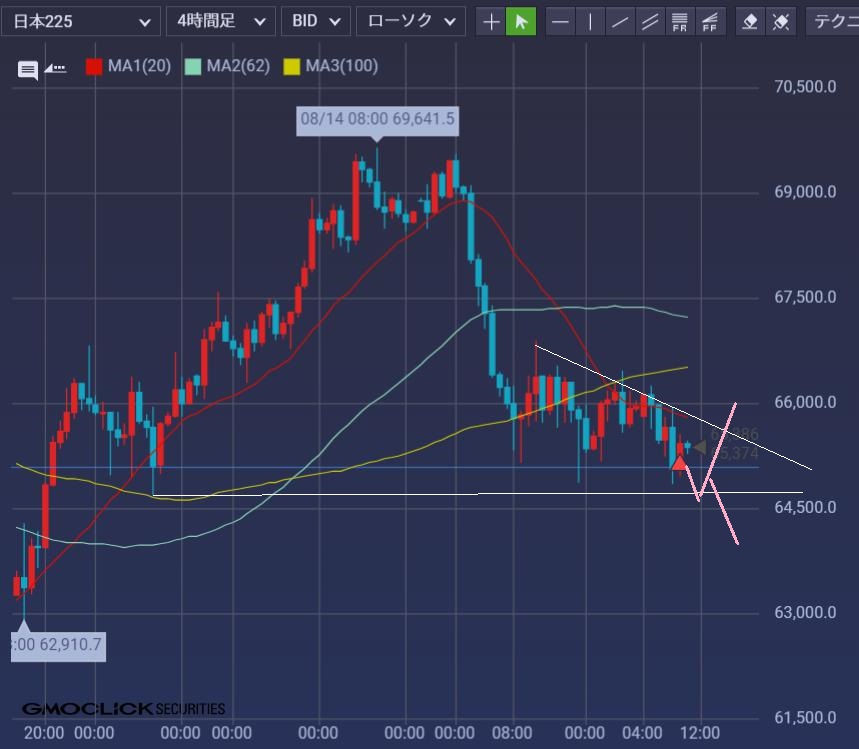Click the 70,500.0 price axis label

click(805, 87)
